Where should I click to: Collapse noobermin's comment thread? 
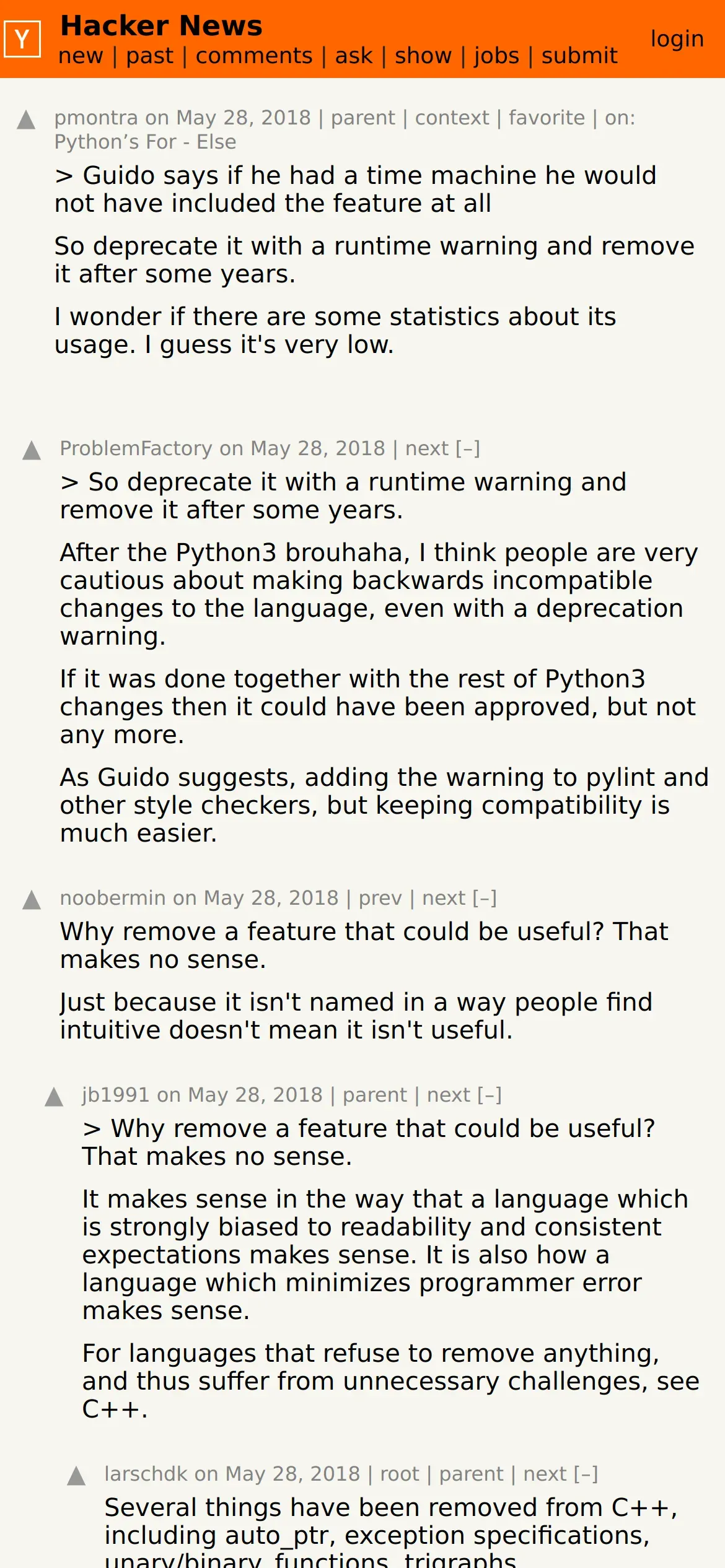[485, 898]
